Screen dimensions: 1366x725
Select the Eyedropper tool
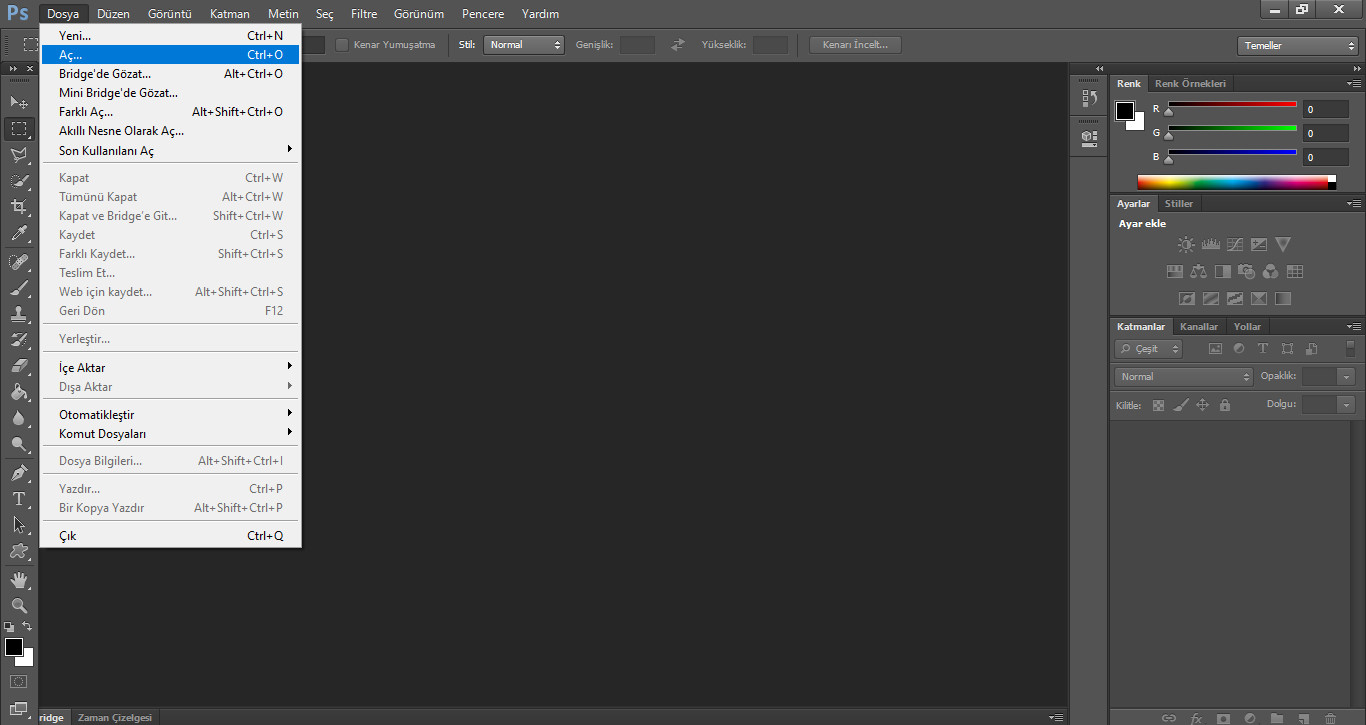point(19,234)
